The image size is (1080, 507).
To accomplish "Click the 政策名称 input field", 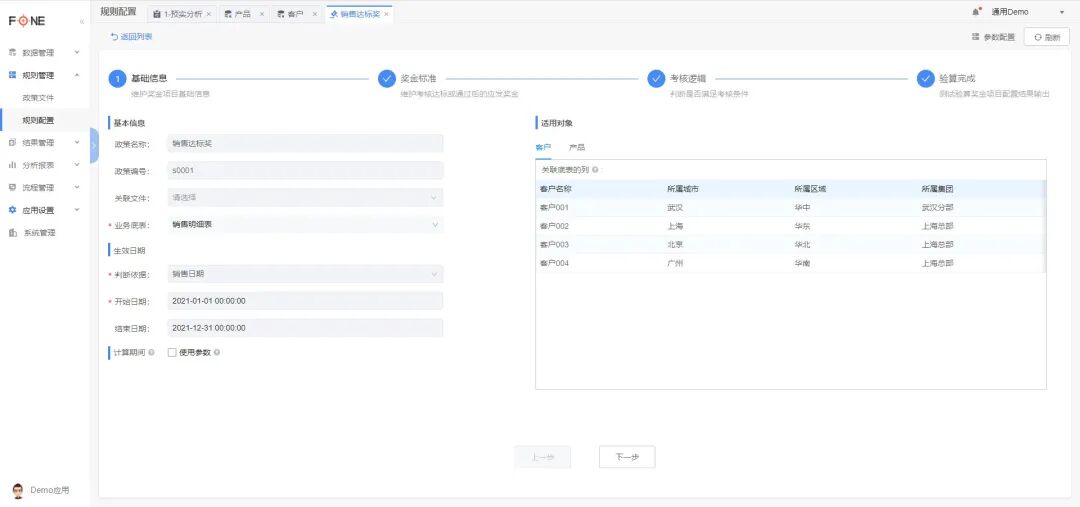I will (x=305, y=143).
